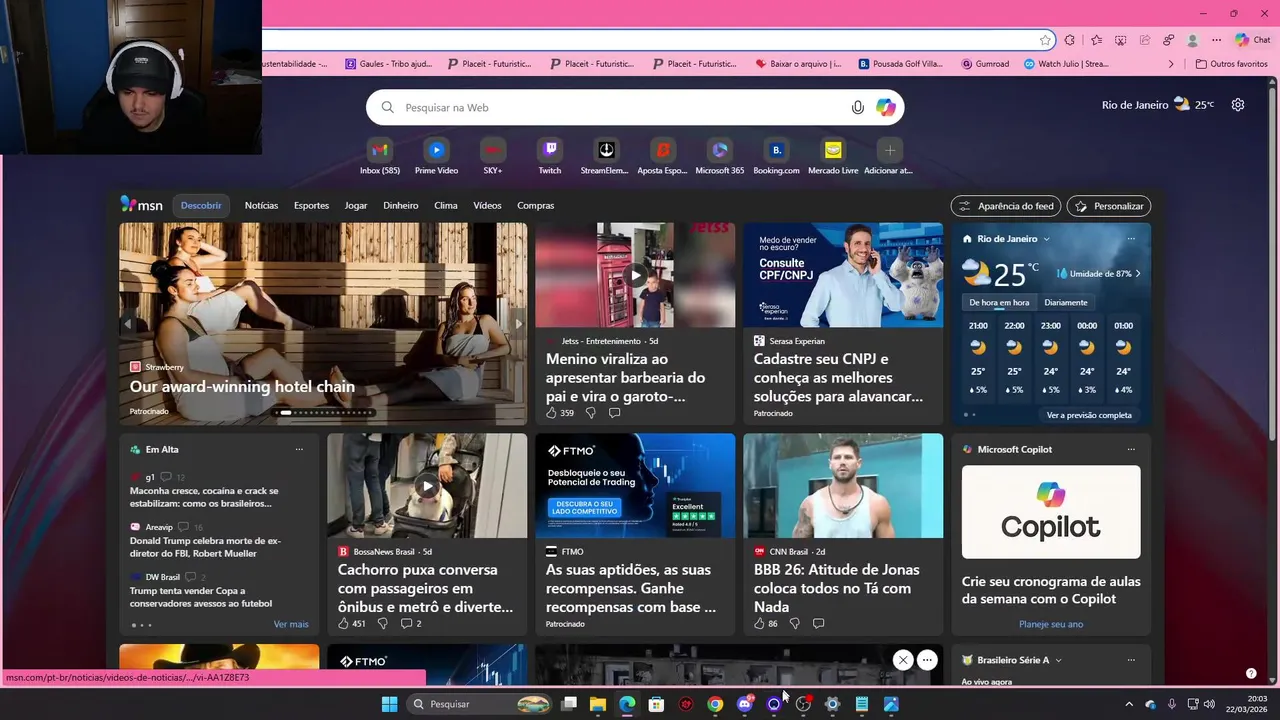This screenshot has width=1280, height=720.
Task: Open the Esportes tab
Action: click(311, 205)
